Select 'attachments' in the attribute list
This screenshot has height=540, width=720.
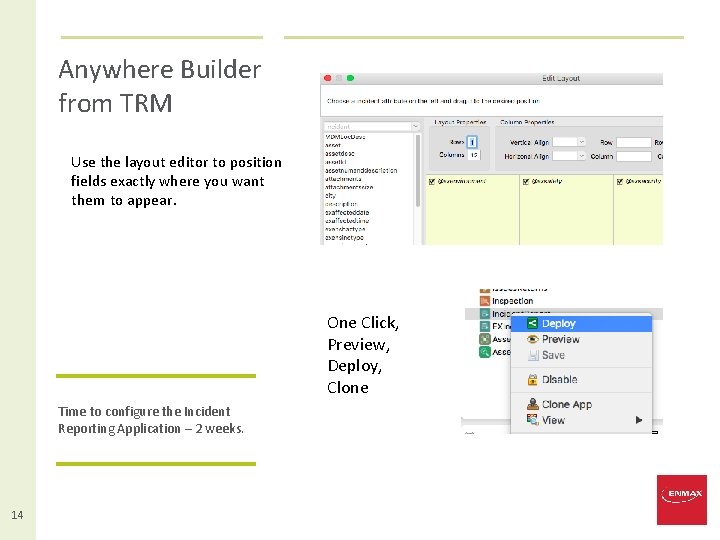pos(343,179)
